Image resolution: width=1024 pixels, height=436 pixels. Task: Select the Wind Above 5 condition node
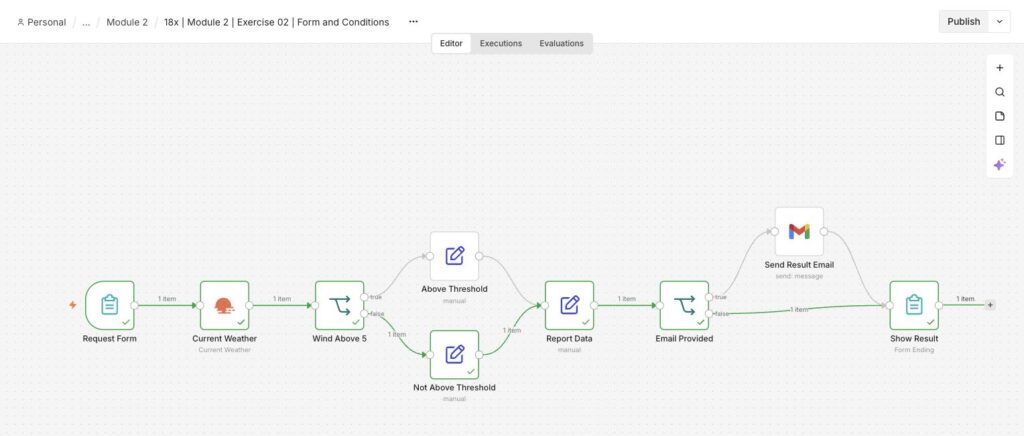[x=340, y=305]
